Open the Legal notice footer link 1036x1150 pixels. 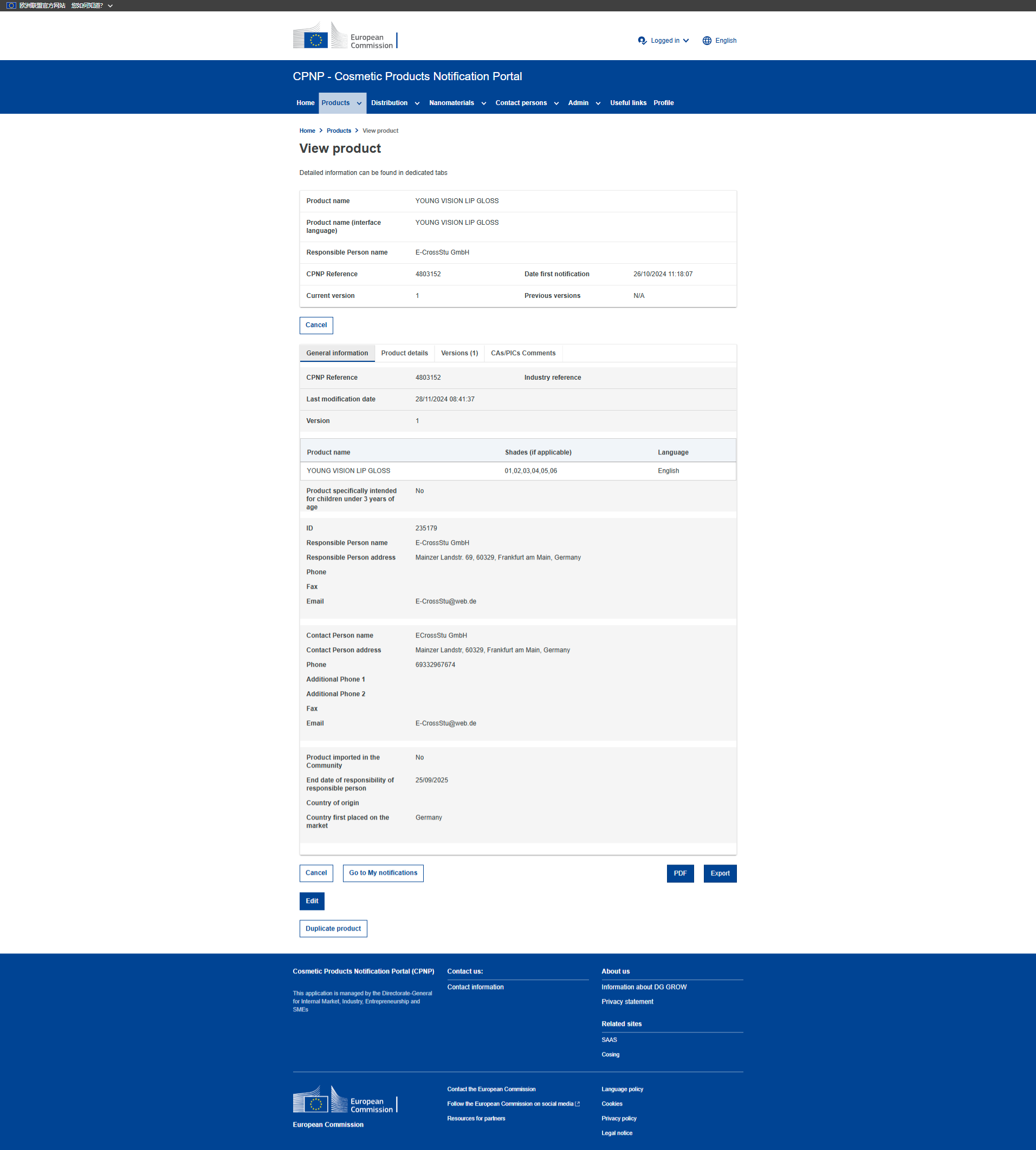617,1134
